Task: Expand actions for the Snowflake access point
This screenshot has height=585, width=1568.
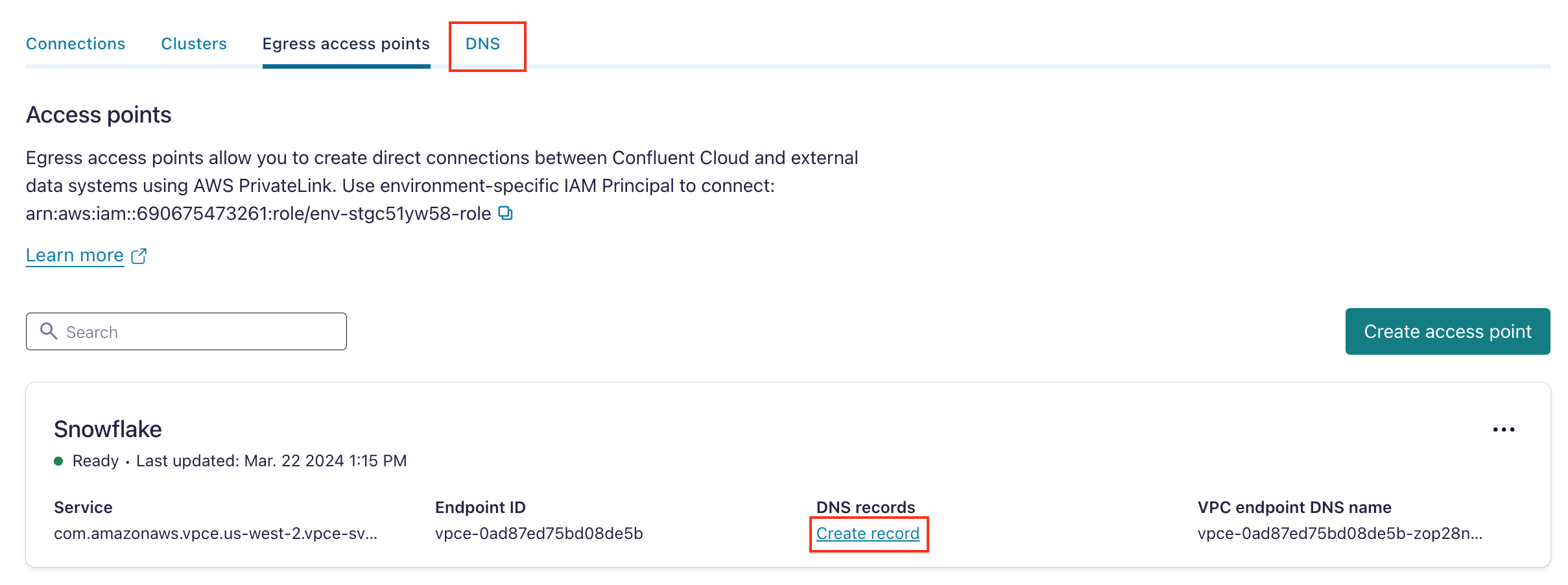Action: point(1504,429)
